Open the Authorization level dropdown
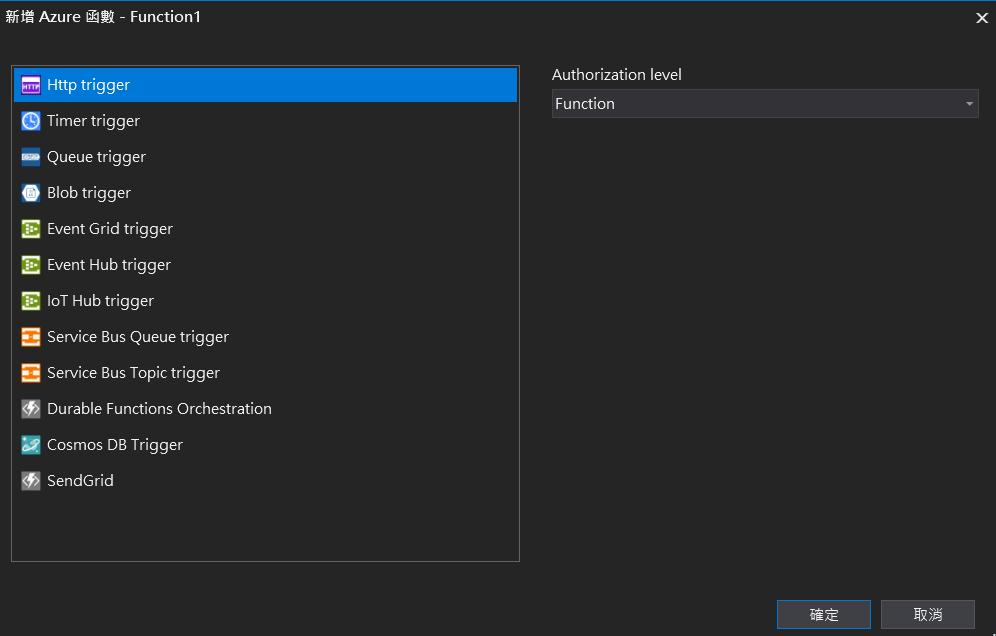The height and width of the screenshot is (636, 996). point(765,104)
